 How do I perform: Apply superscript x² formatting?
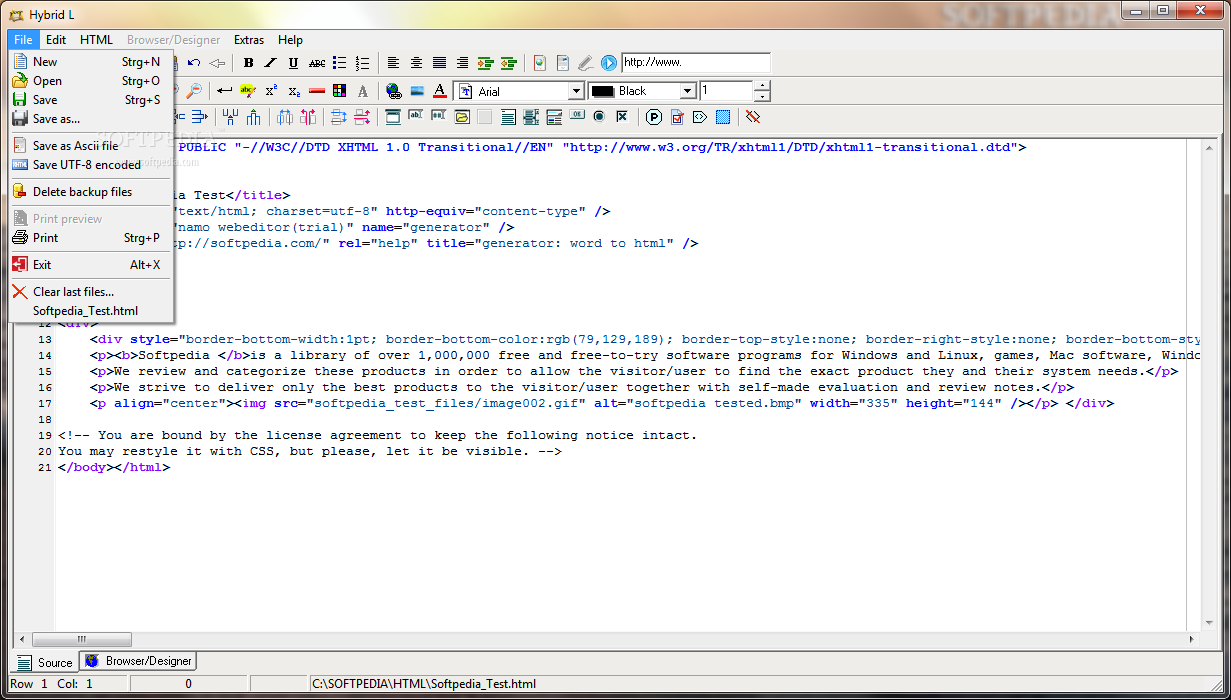coord(272,90)
